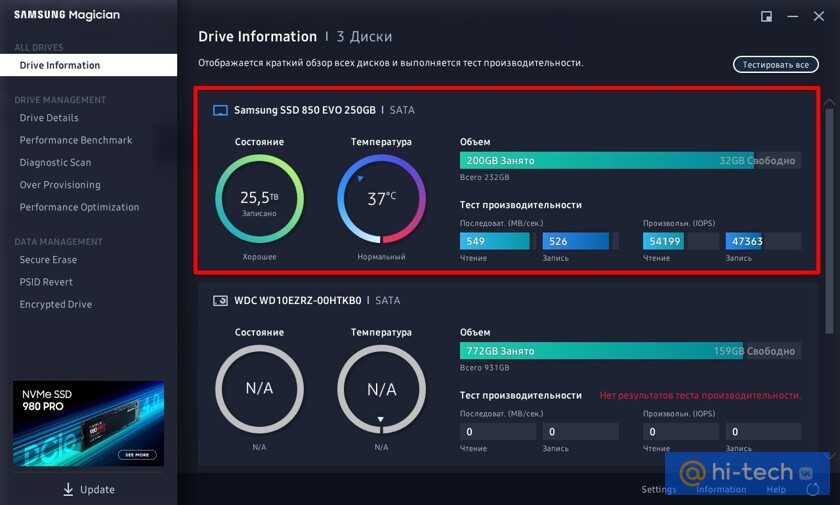Click 'Всего 232GB' total label
This screenshot has width=840, height=505.
tap(484, 177)
